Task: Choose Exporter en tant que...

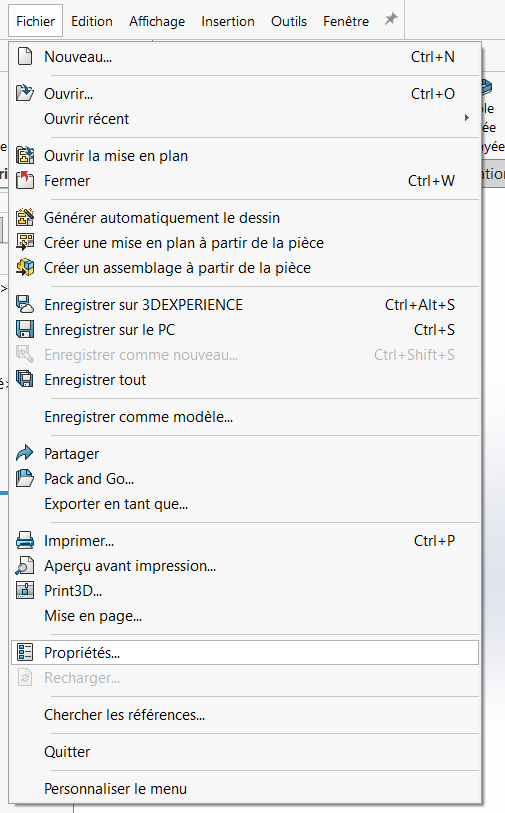Action: coord(116,503)
